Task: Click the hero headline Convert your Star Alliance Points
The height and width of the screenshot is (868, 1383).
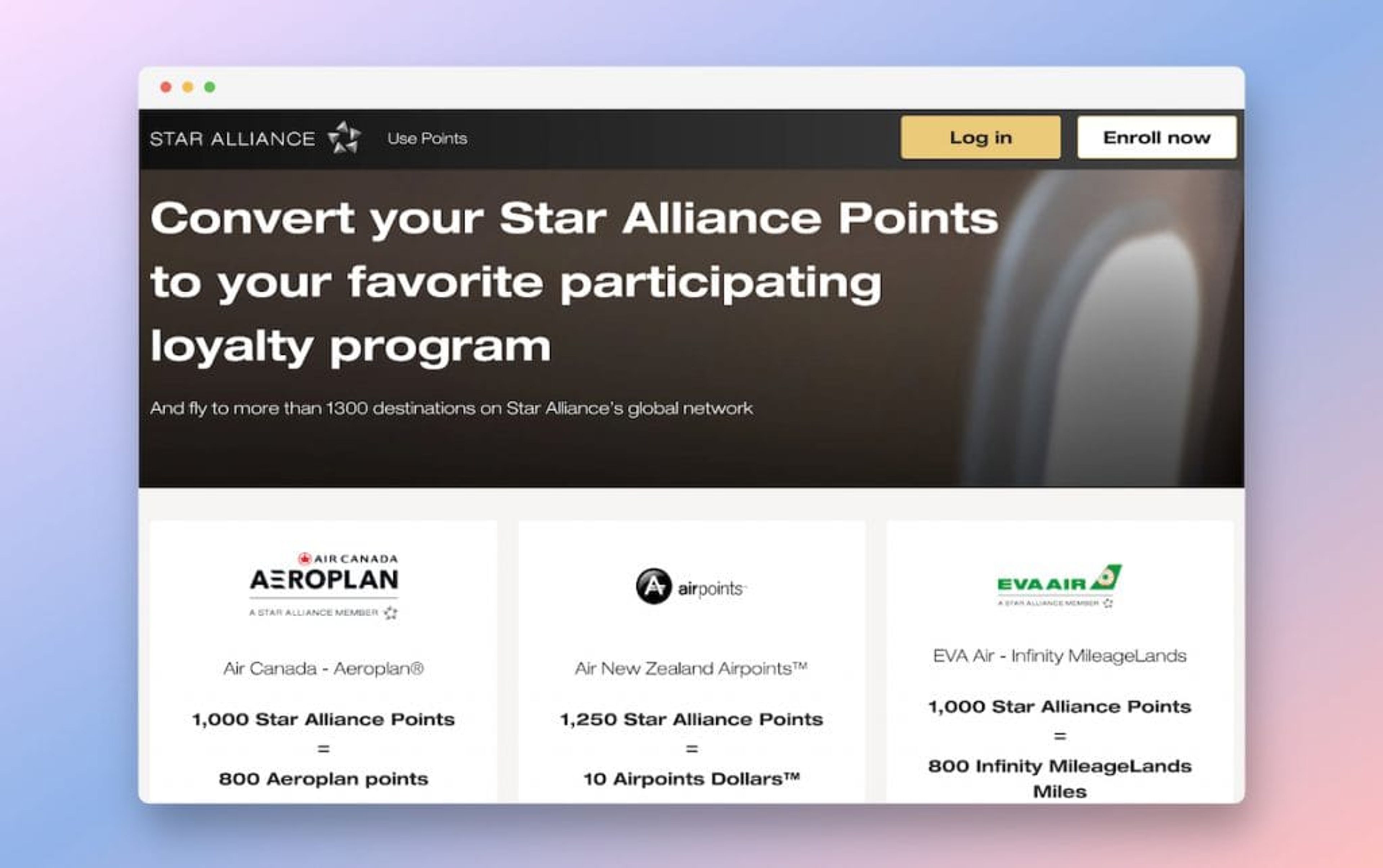Action: 574,218
